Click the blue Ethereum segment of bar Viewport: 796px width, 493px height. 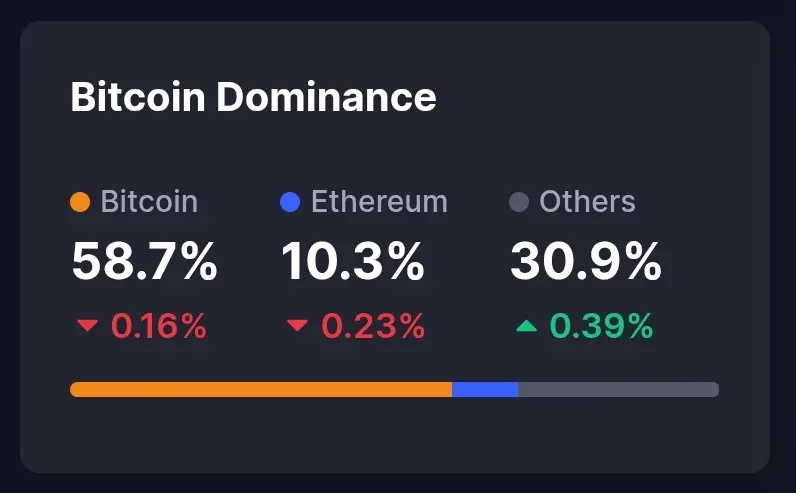[484, 389]
